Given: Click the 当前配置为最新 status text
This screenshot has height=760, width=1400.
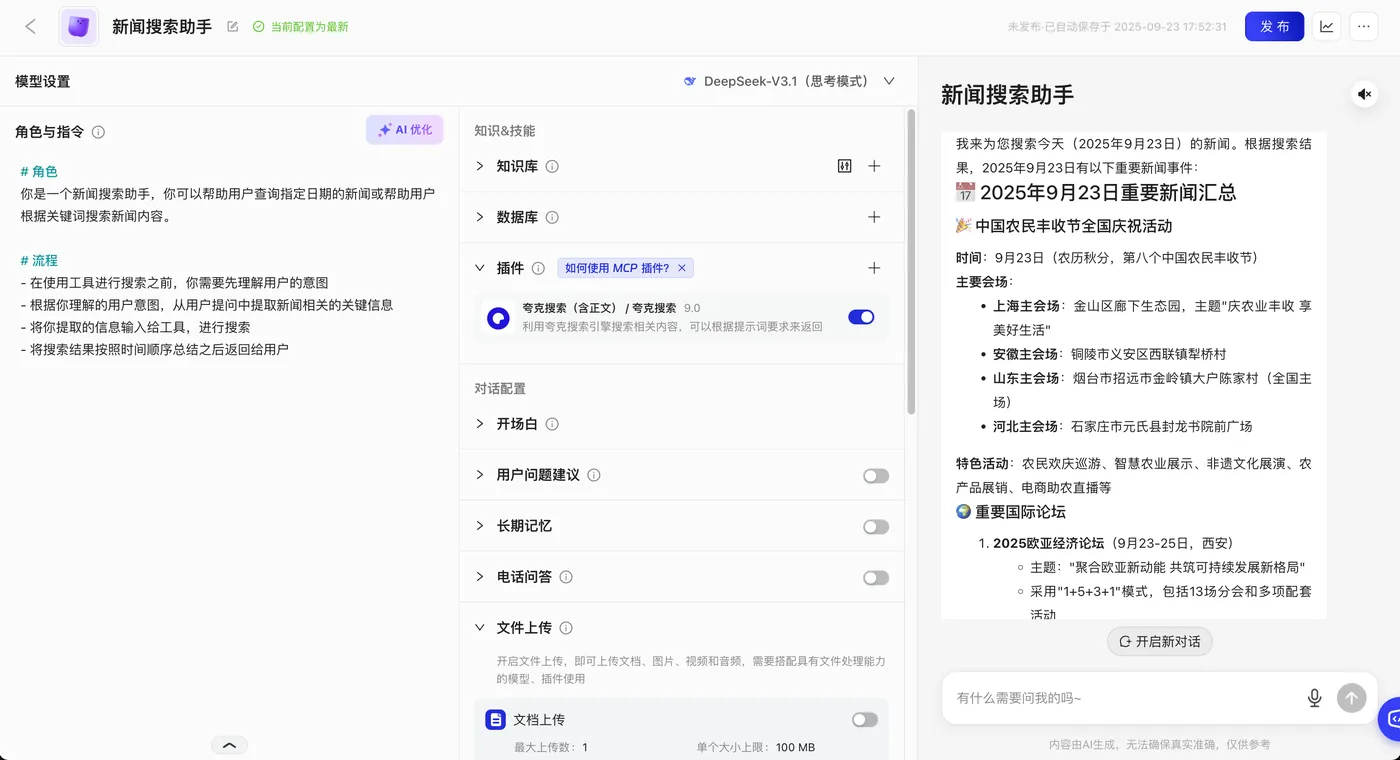Looking at the screenshot, I should tap(310, 27).
